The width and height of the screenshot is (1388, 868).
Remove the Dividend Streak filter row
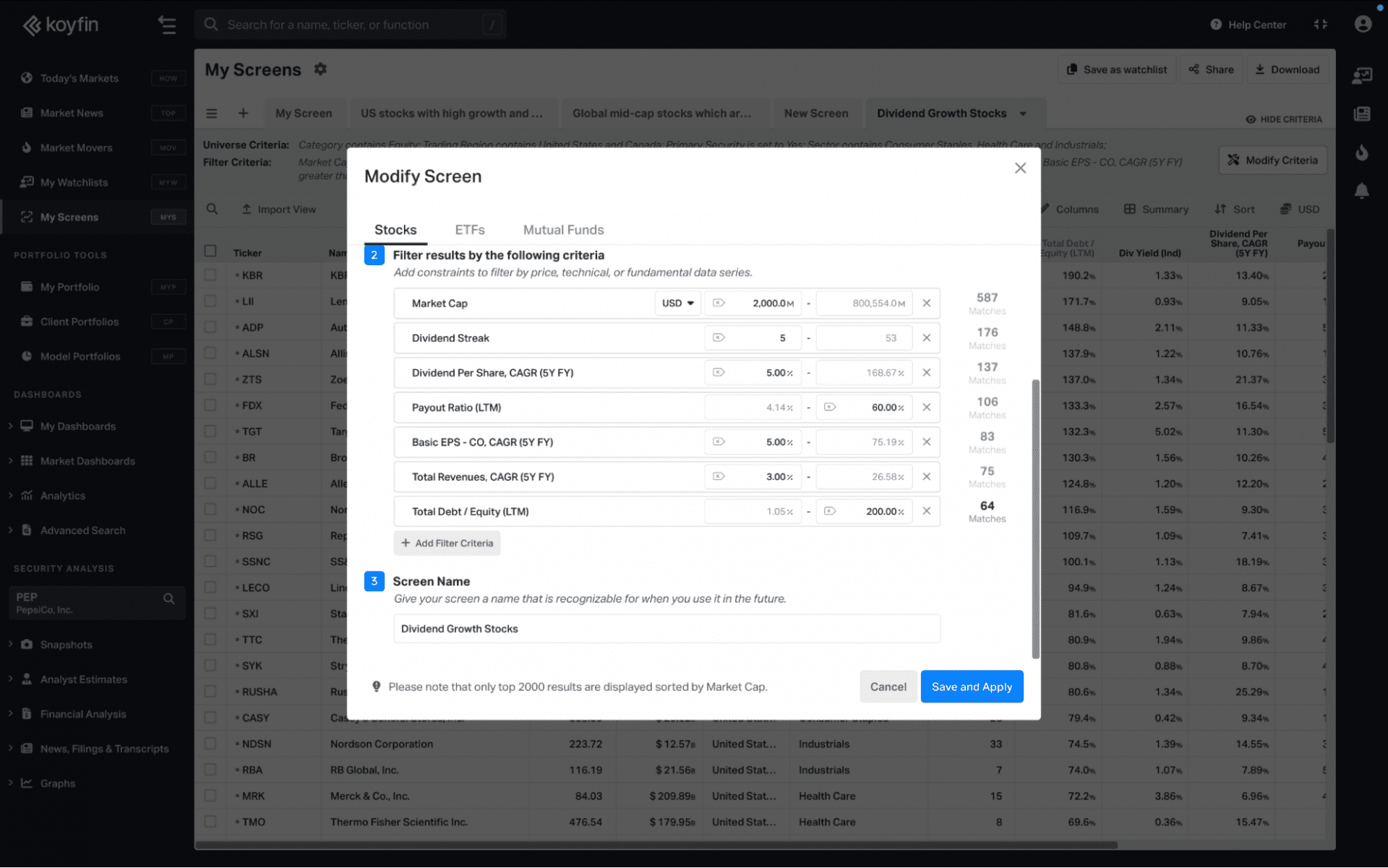pyautogui.click(x=926, y=338)
